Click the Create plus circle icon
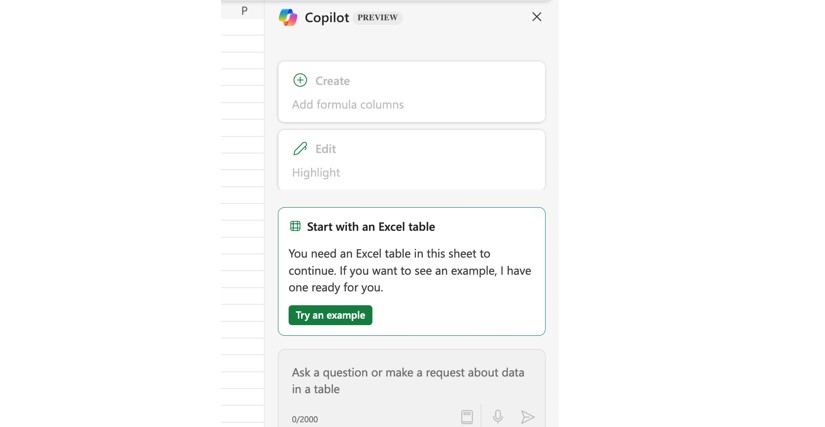Image resolution: width=825 pixels, height=427 pixels. (300, 80)
